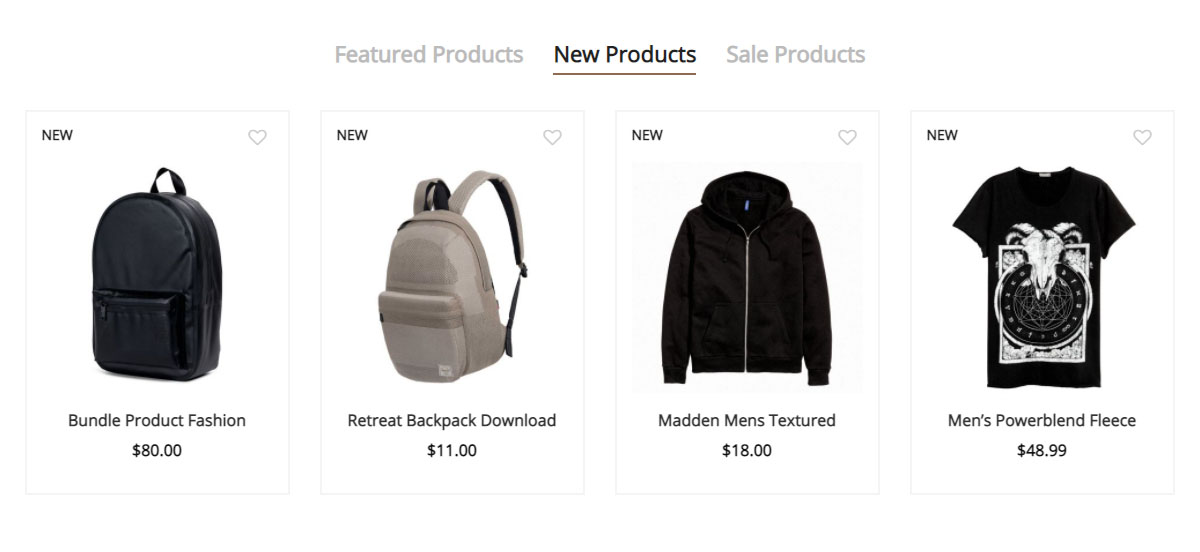Click the $48.99 price text
This screenshot has height=552, width=1200.
pyautogui.click(x=1042, y=450)
